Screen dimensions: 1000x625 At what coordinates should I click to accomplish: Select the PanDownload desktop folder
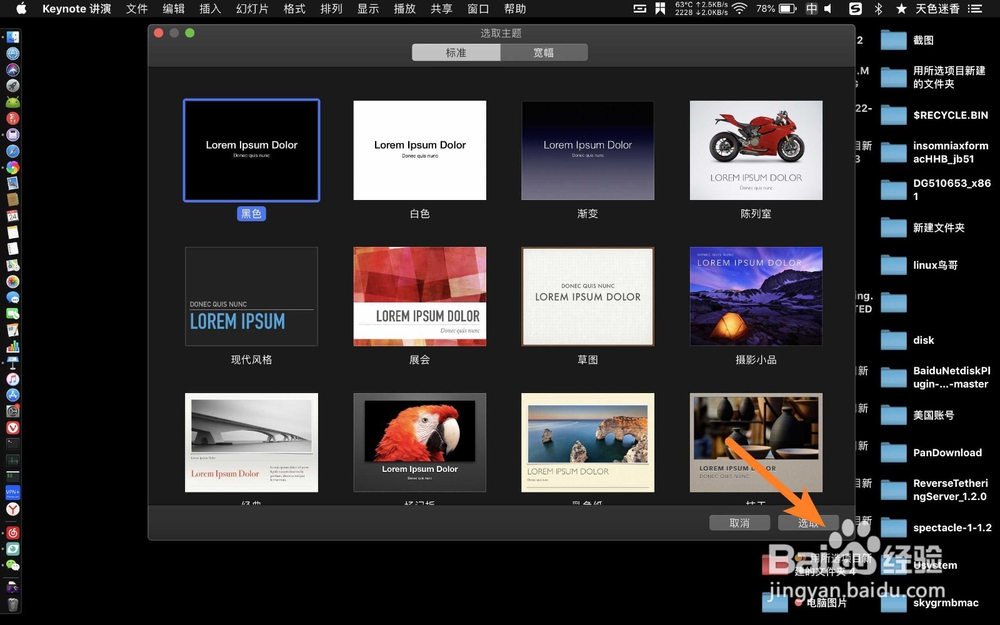click(x=893, y=453)
